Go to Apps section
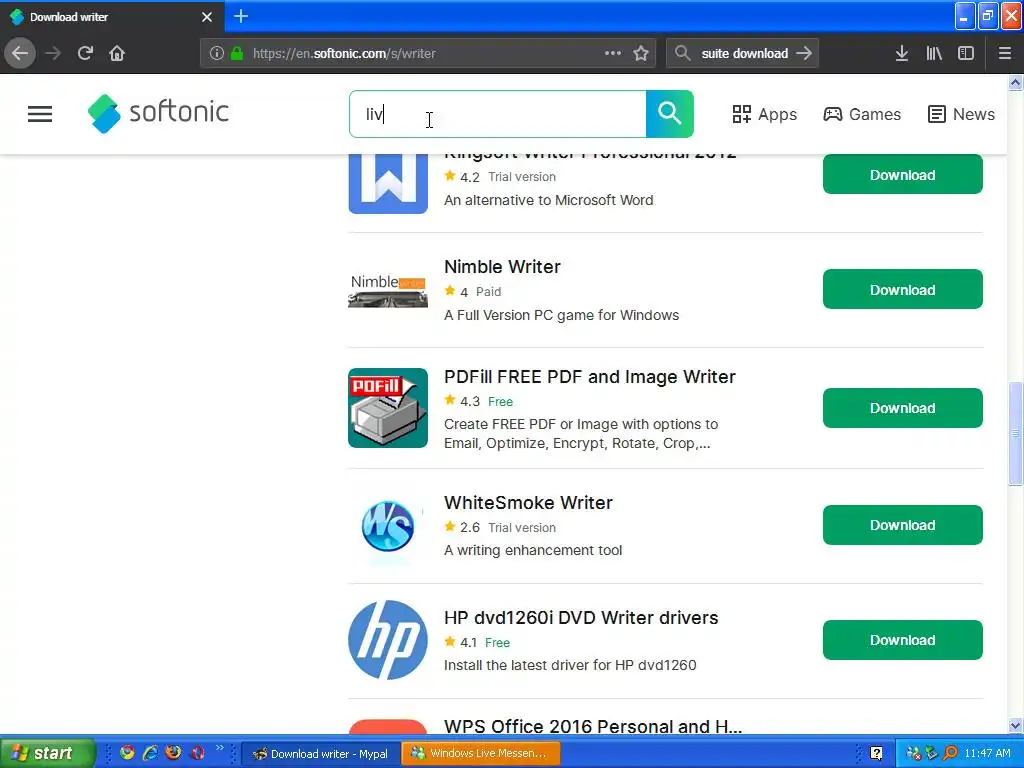The width and height of the screenshot is (1024, 768). pyautogui.click(x=765, y=114)
